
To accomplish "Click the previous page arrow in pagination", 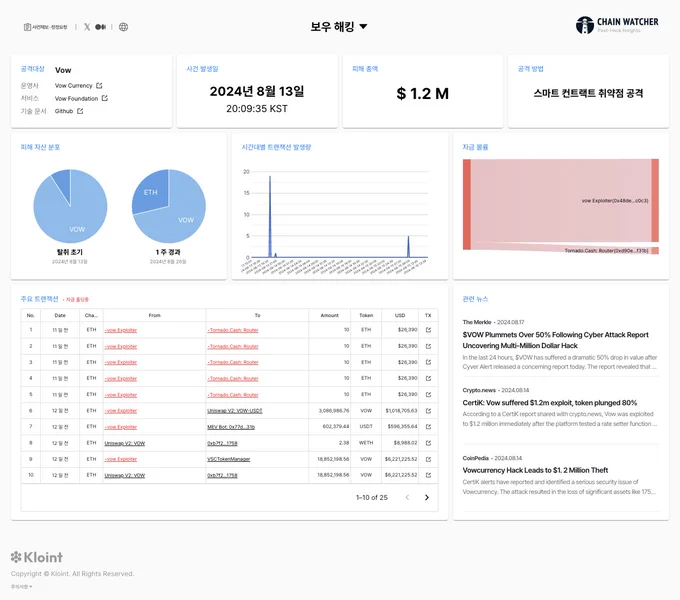I will (x=407, y=497).
